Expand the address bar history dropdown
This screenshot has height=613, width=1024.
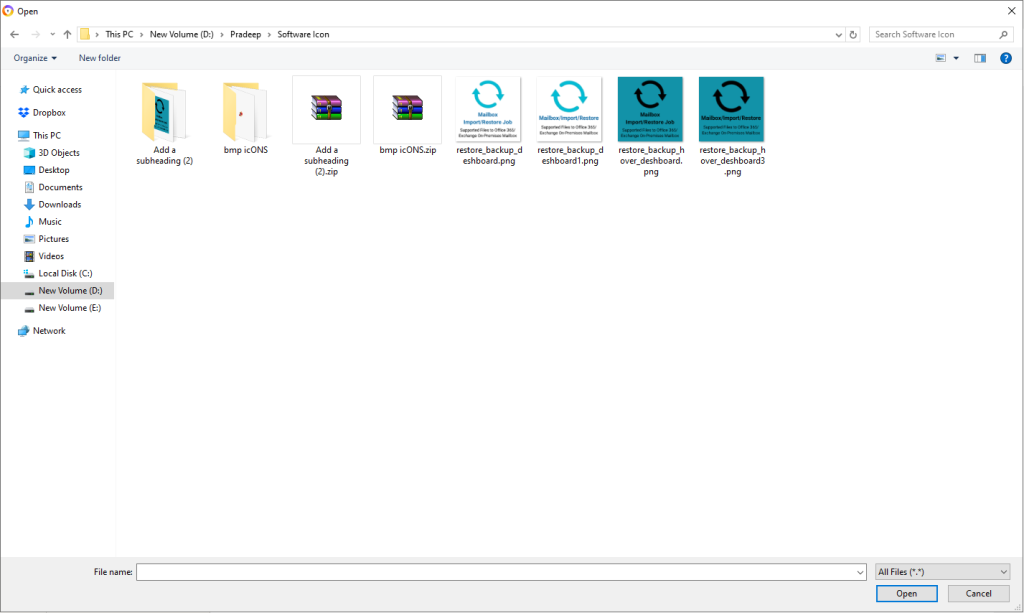[839, 35]
